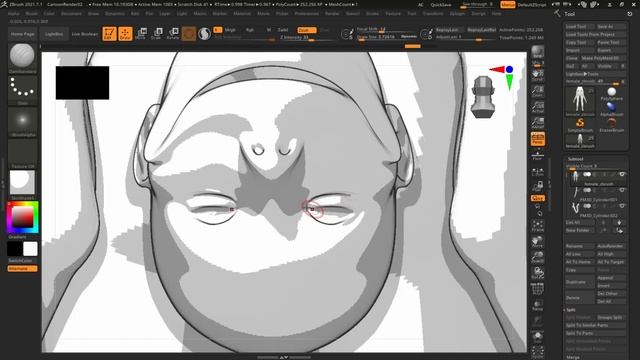Adjust the Z Intensity slider
The width and height of the screenshot is (640, 360).
[x=307, y=38]
